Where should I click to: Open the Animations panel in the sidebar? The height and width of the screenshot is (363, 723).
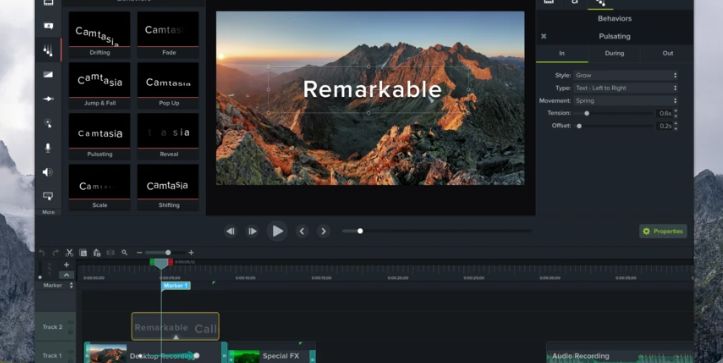48,99
